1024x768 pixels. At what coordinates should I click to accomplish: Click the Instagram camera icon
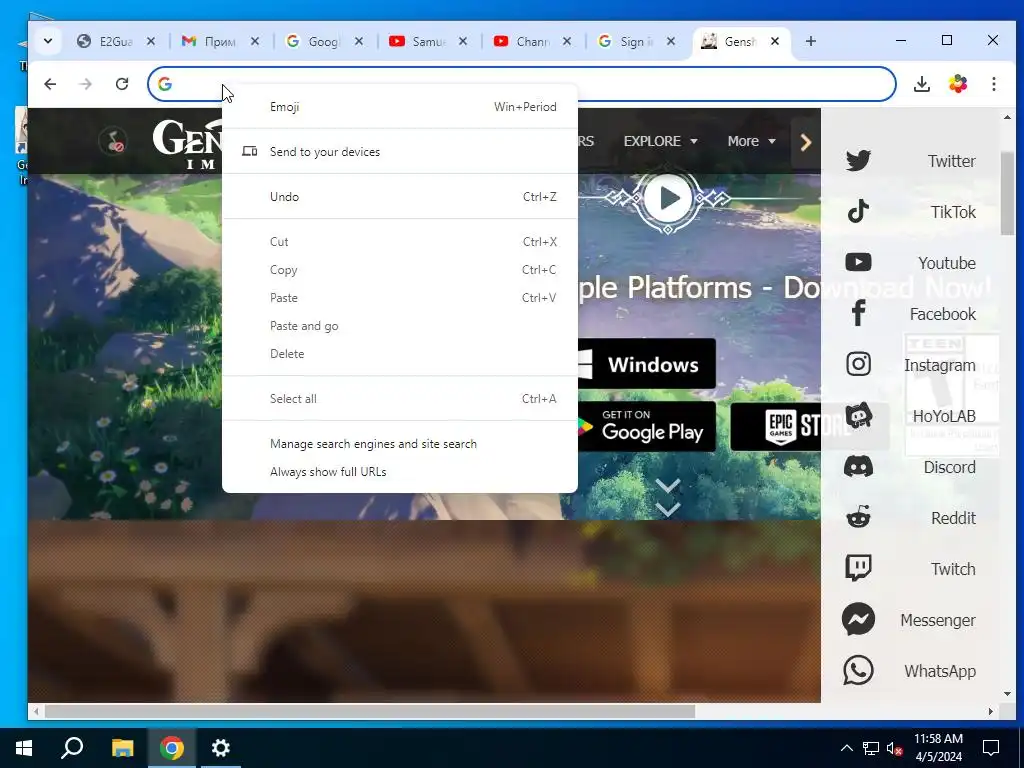click(858, 364)
